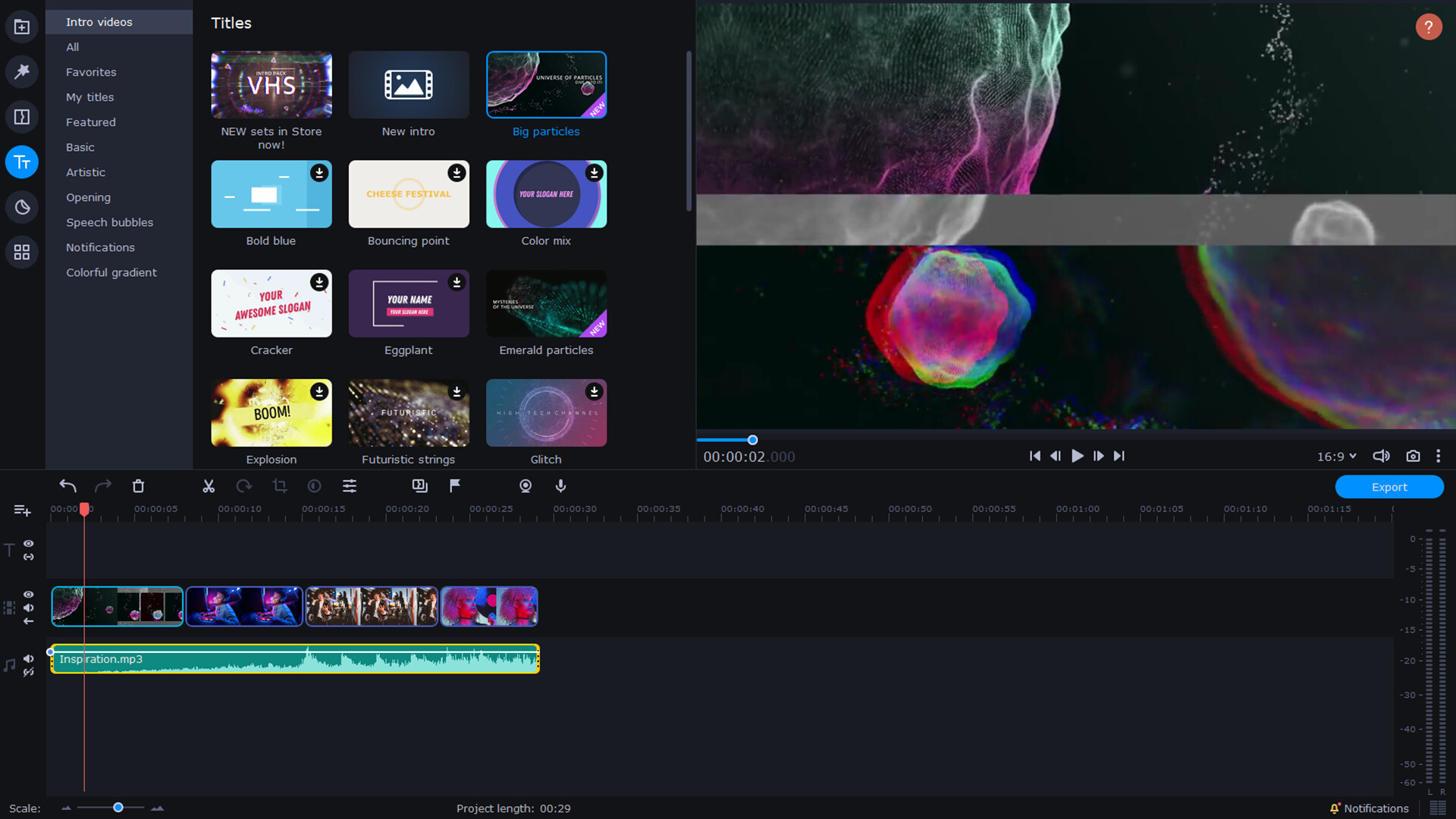The image size is (1456, 819).
Task: Hide the titles track with its eye toggle
Action: (x=28, y=544)
